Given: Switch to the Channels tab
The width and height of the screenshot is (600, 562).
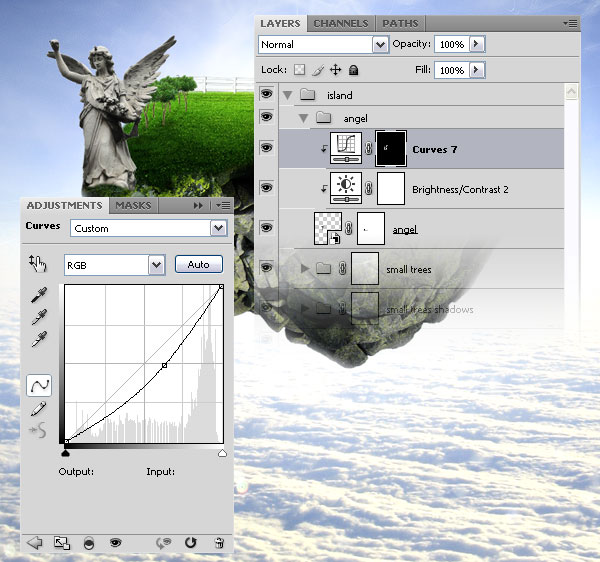Looking at the screenshot, I should [x=341, y=23].
